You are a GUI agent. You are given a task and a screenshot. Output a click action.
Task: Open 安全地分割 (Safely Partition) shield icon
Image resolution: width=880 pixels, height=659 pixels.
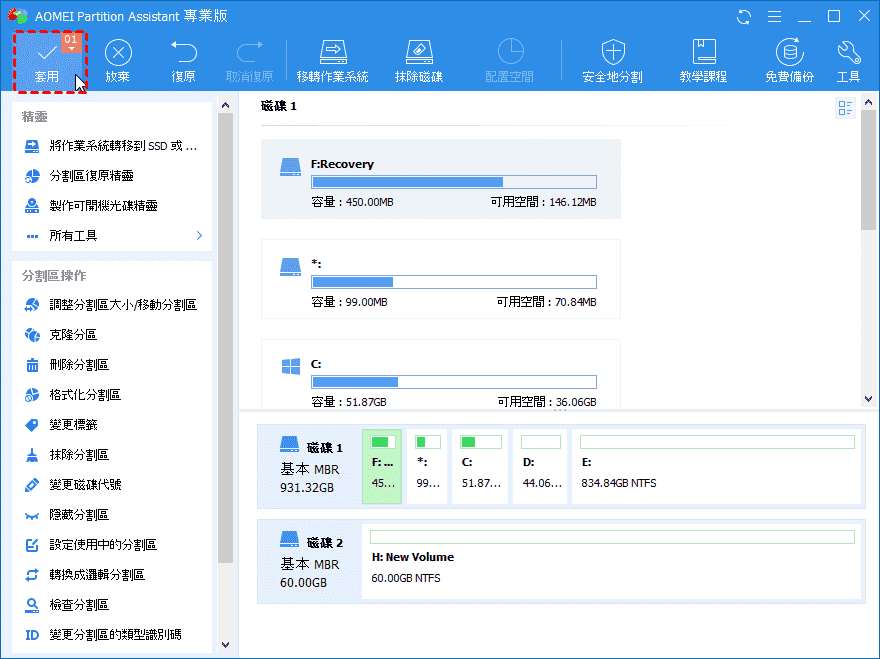coord(613,52)
